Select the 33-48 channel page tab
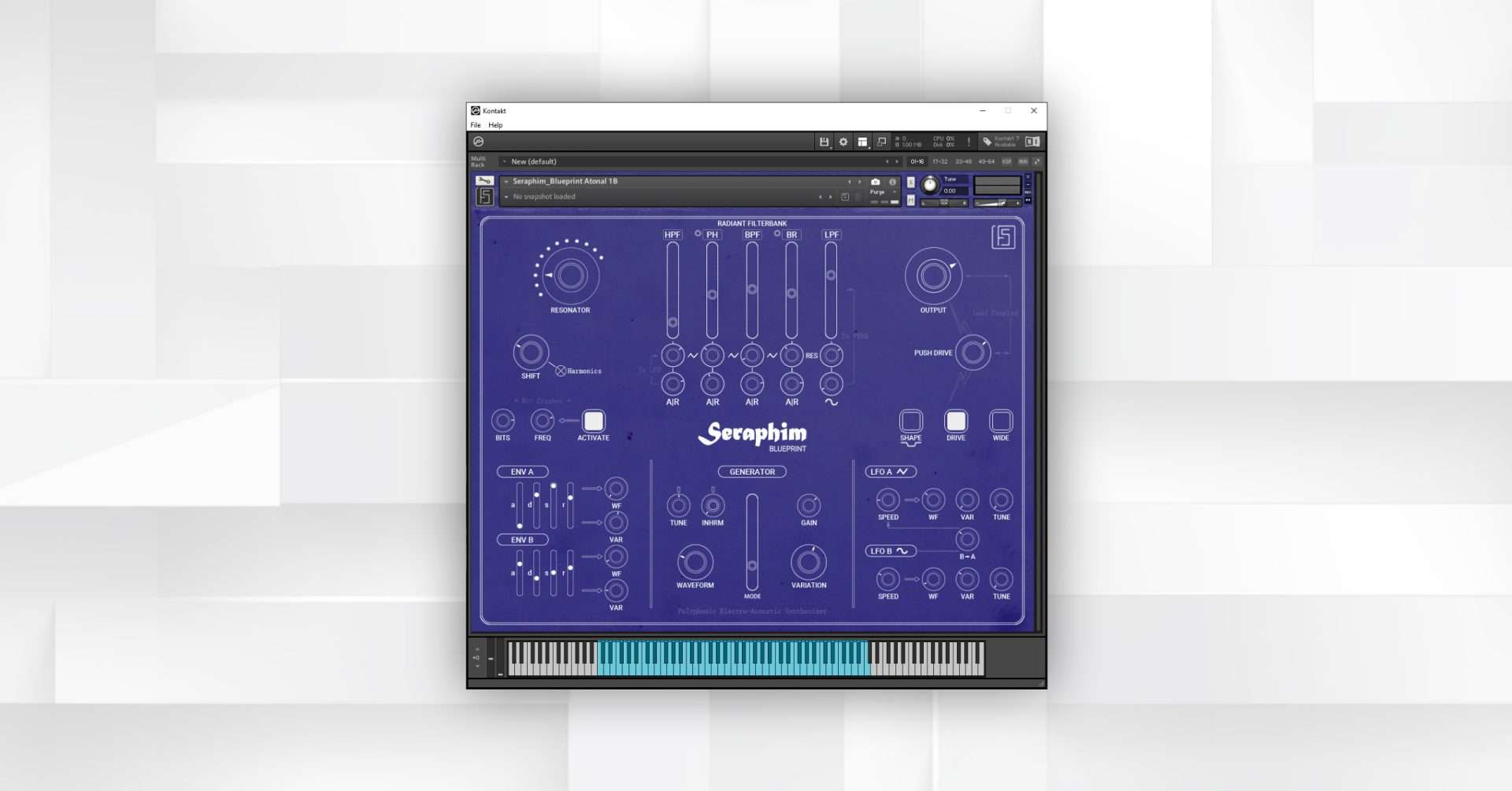The image size is (1512, 791). (x=963, y=161)
